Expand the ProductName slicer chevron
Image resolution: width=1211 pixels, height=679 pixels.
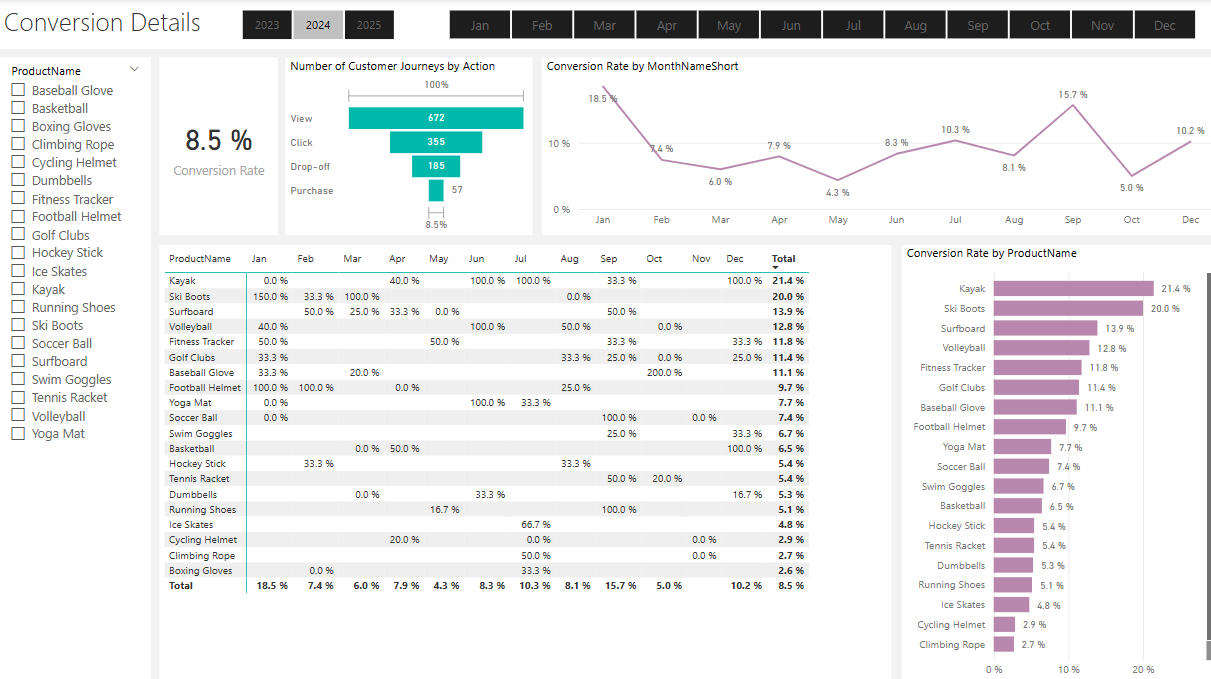134,70
